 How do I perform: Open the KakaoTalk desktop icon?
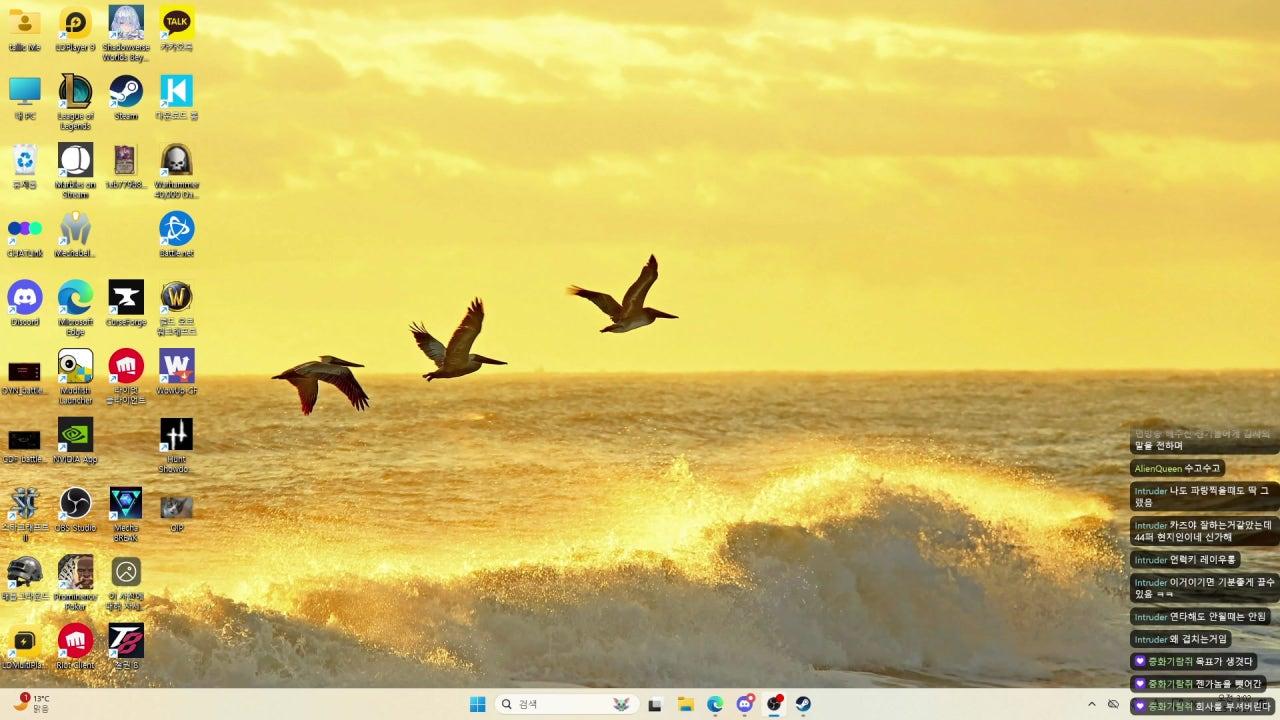pyautogui.click(x=177, y=23)
